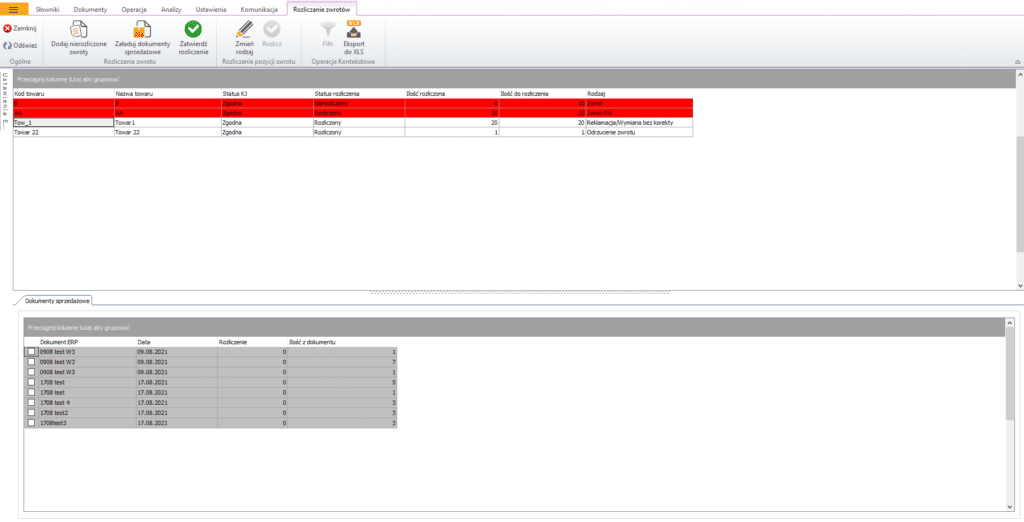1024x522 pixels.
Task: Sort by Status KJ column header
Action: pyautogui.click(x=266, y=93)
